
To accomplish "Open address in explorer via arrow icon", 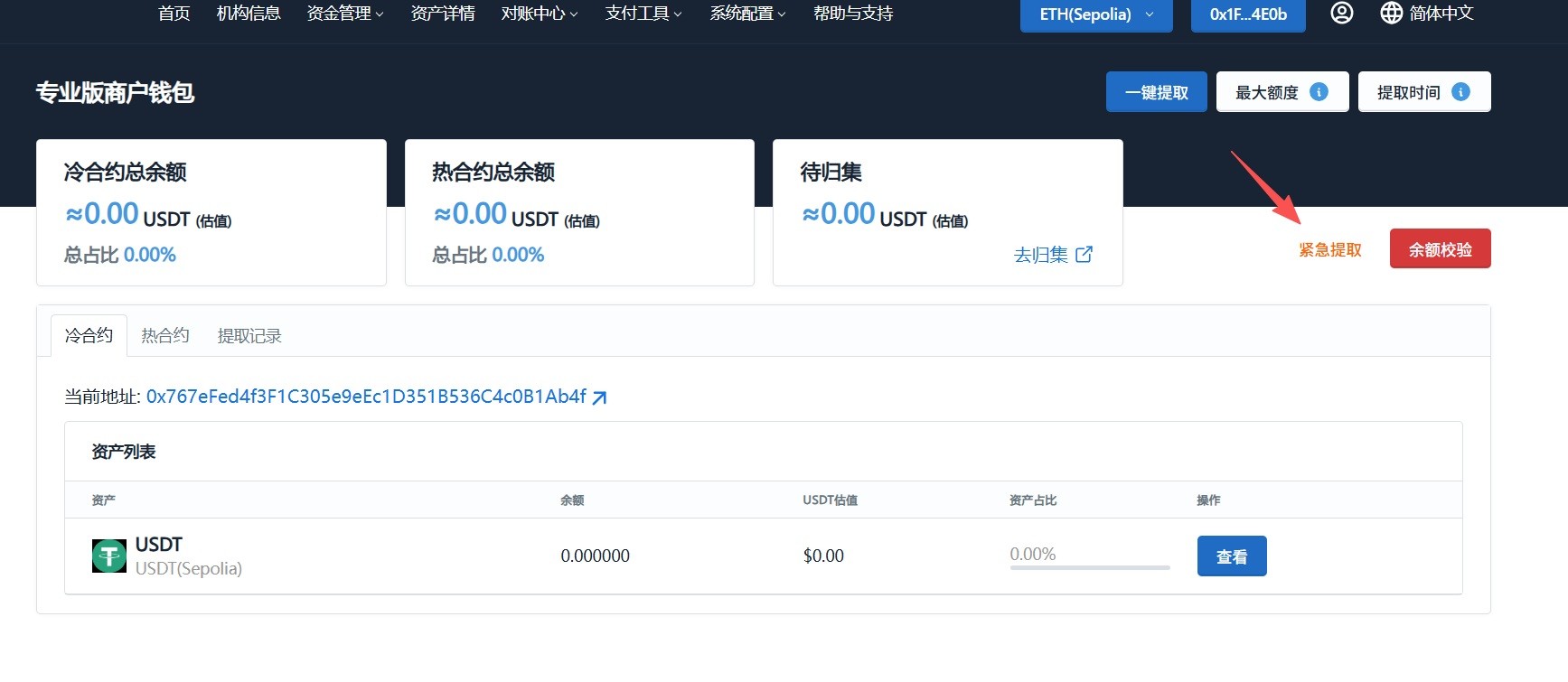I will [x=599, y=397].
